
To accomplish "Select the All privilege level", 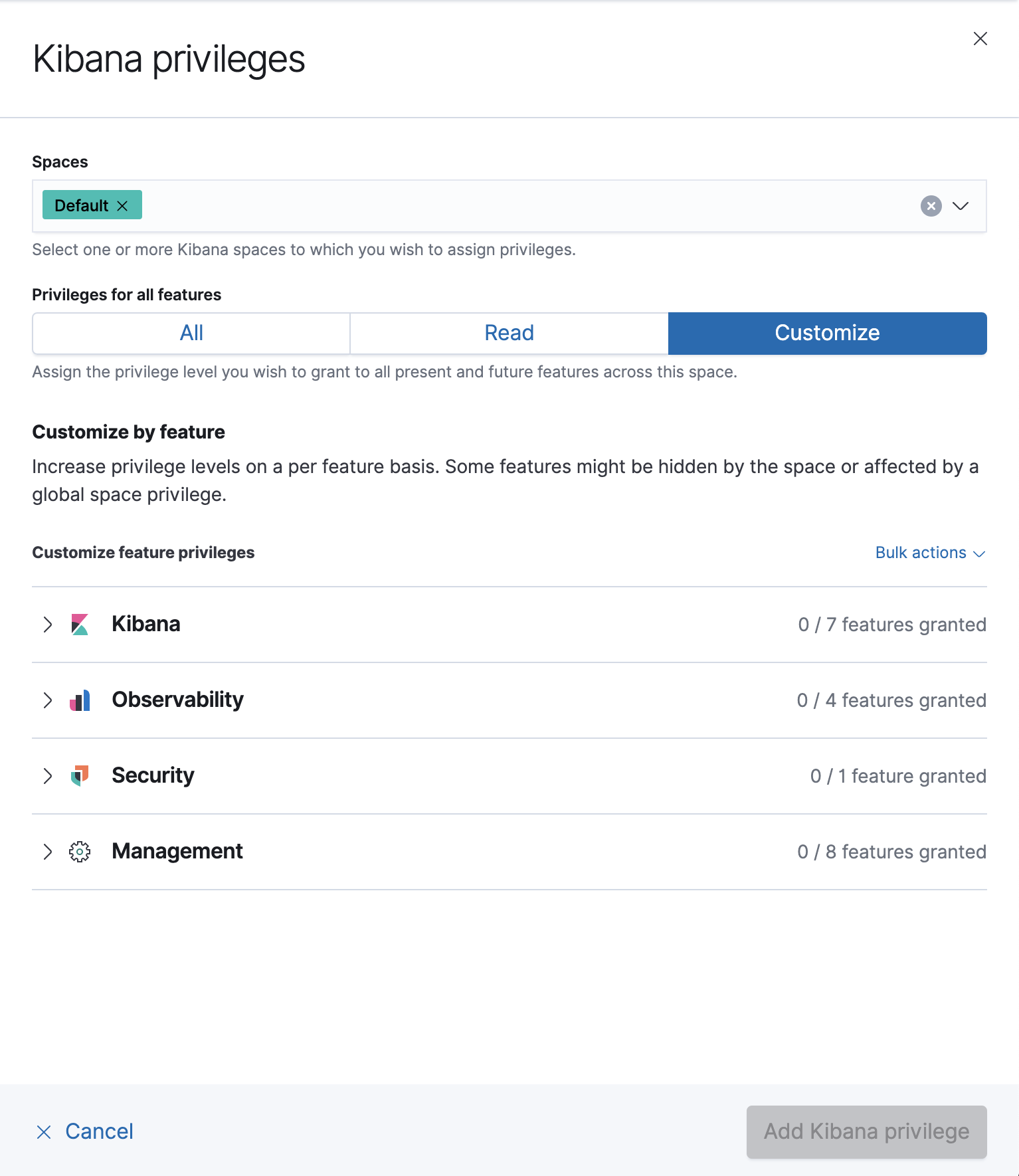I will pos(191,333).
